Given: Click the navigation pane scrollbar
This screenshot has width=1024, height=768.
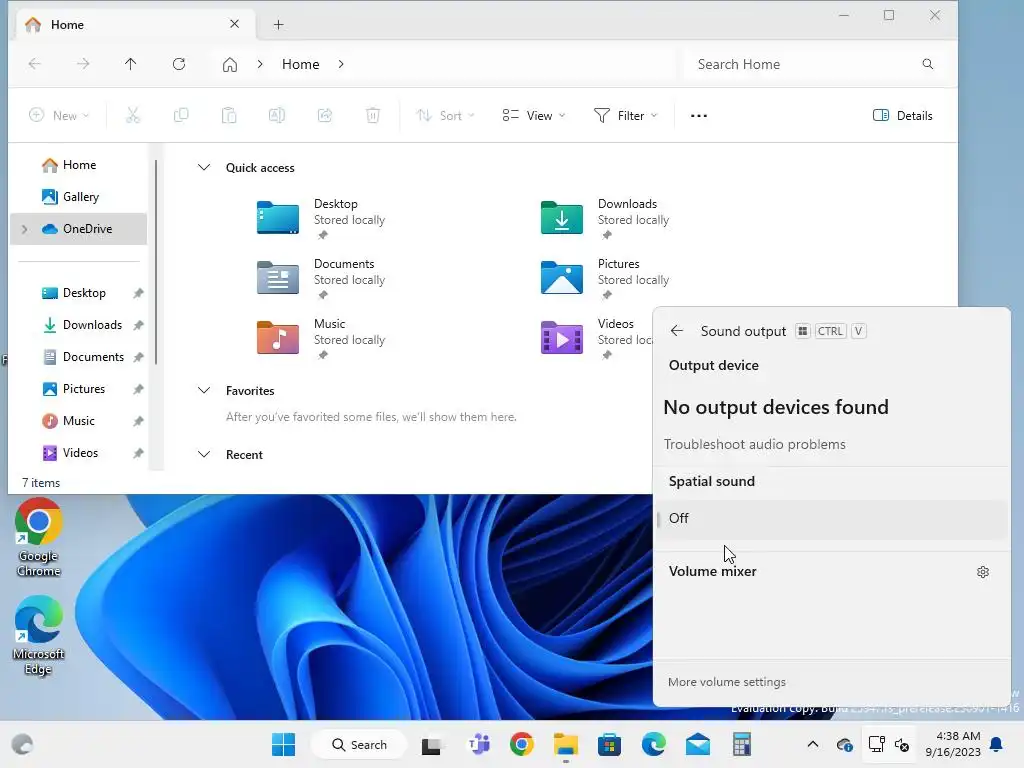Looking at the screenshot, I should pyautogui.click(x=156, y=261).
